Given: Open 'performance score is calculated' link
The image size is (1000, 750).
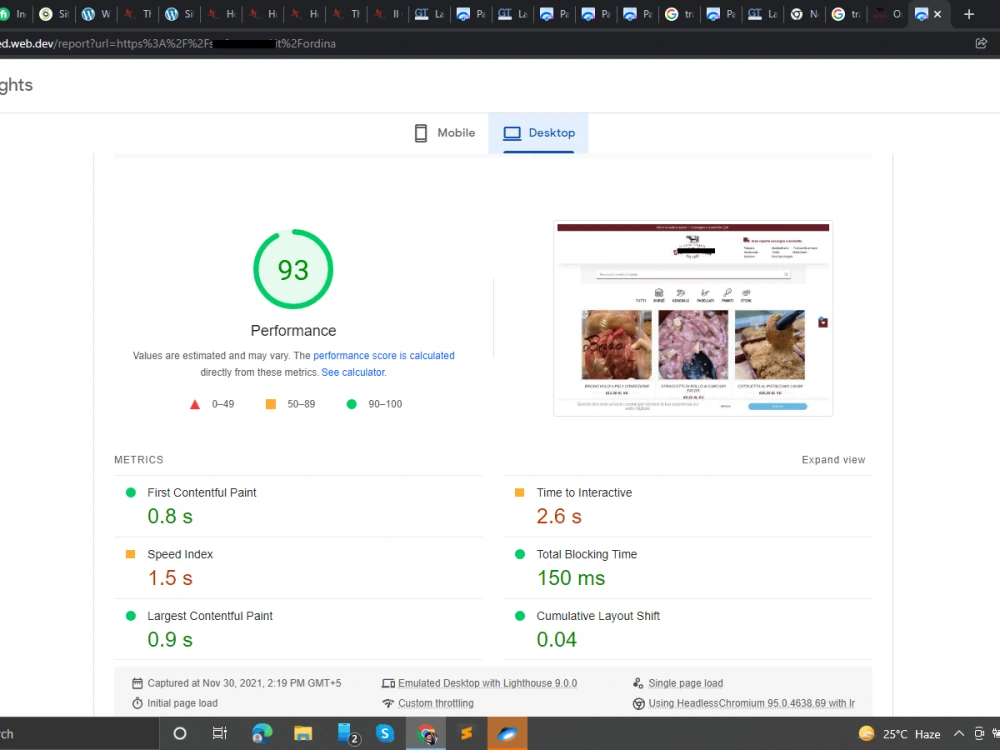Looking at the screenshot, I should (x=384, y=355).
